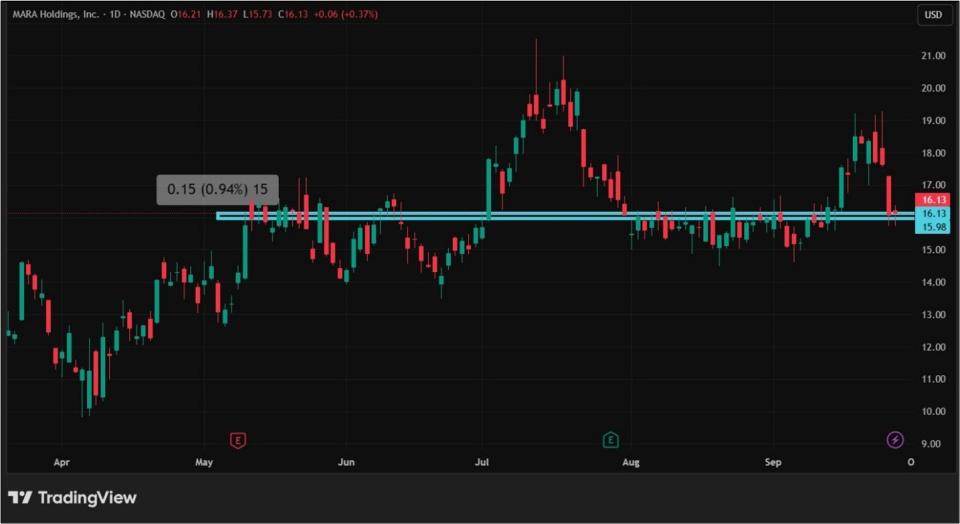Open the purple lightning event marker

895,440
